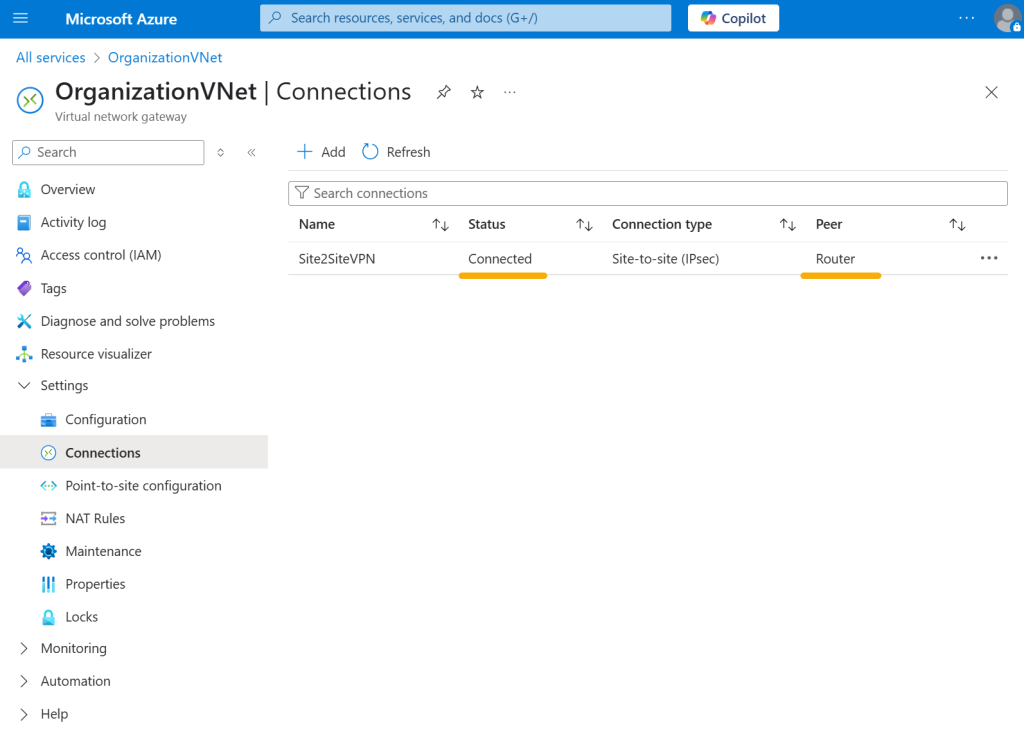This screenshot has height=752, width=1024.
Task: Click the Microsoft Azure home label
Action: point(121,19)
